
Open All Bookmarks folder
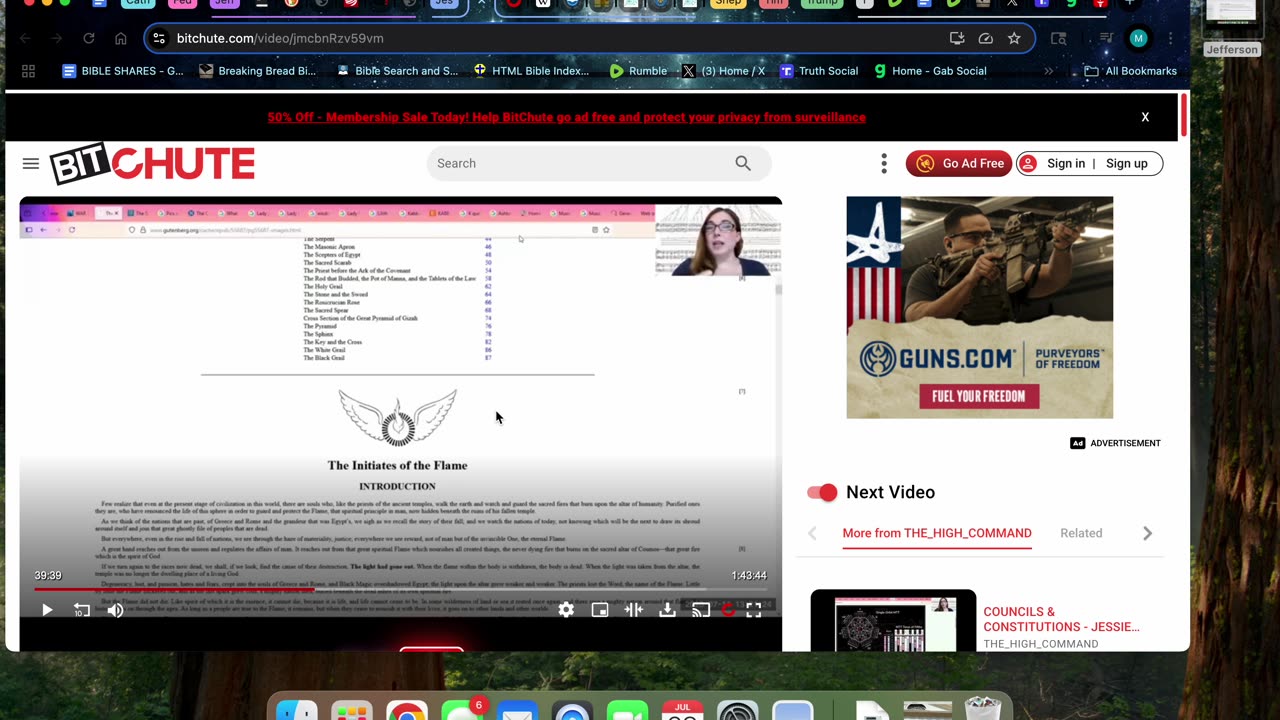click(1131, 71)
